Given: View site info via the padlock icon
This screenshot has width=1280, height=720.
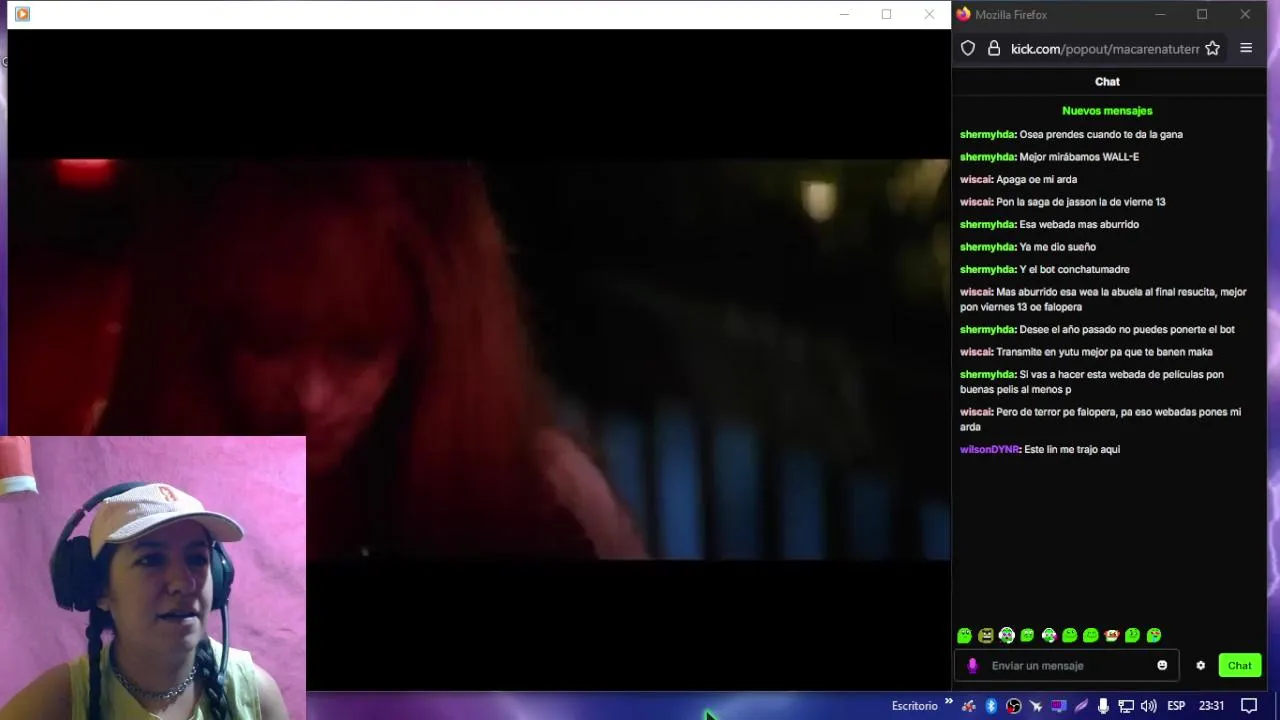Looking at the screenshot, I should pos(994,48).
